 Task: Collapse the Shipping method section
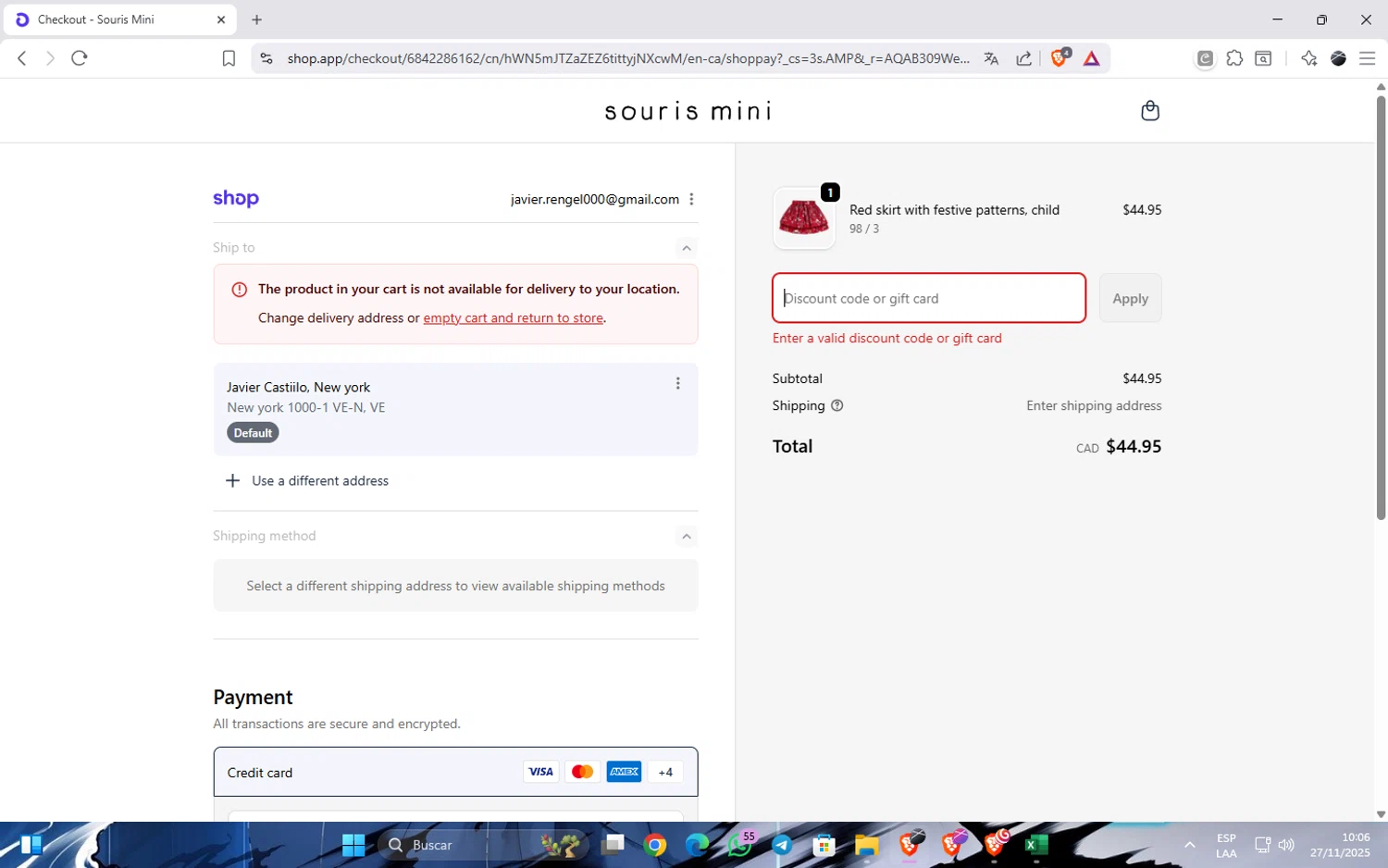click(687, 537)
